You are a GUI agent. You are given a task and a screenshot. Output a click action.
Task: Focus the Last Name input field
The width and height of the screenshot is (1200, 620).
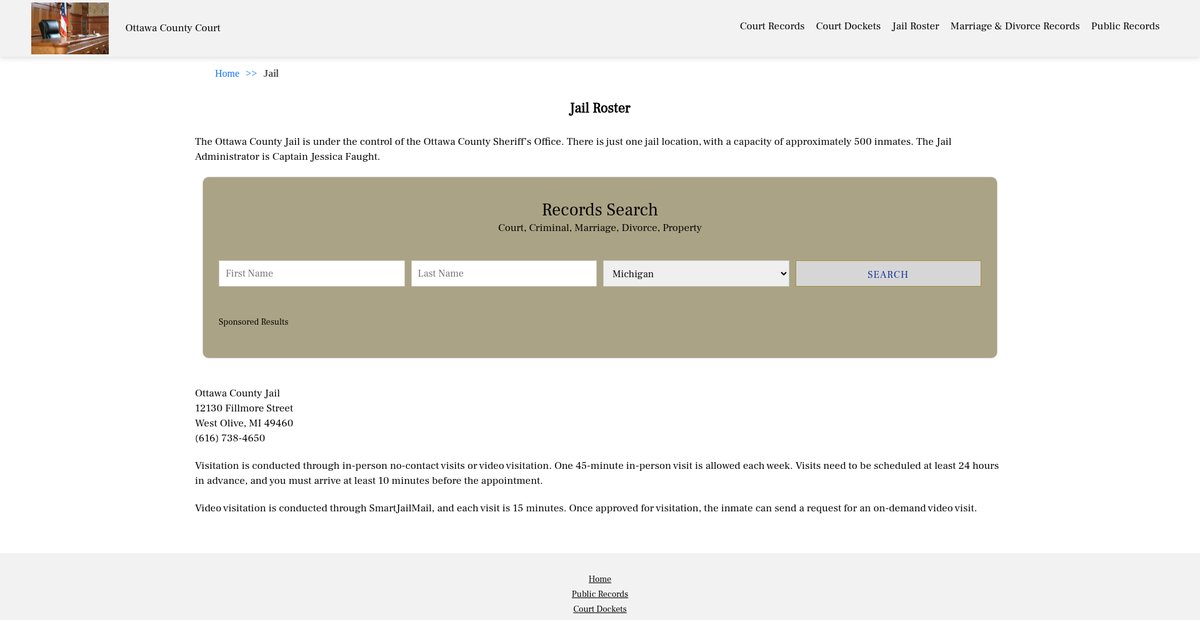pos(503,274)
